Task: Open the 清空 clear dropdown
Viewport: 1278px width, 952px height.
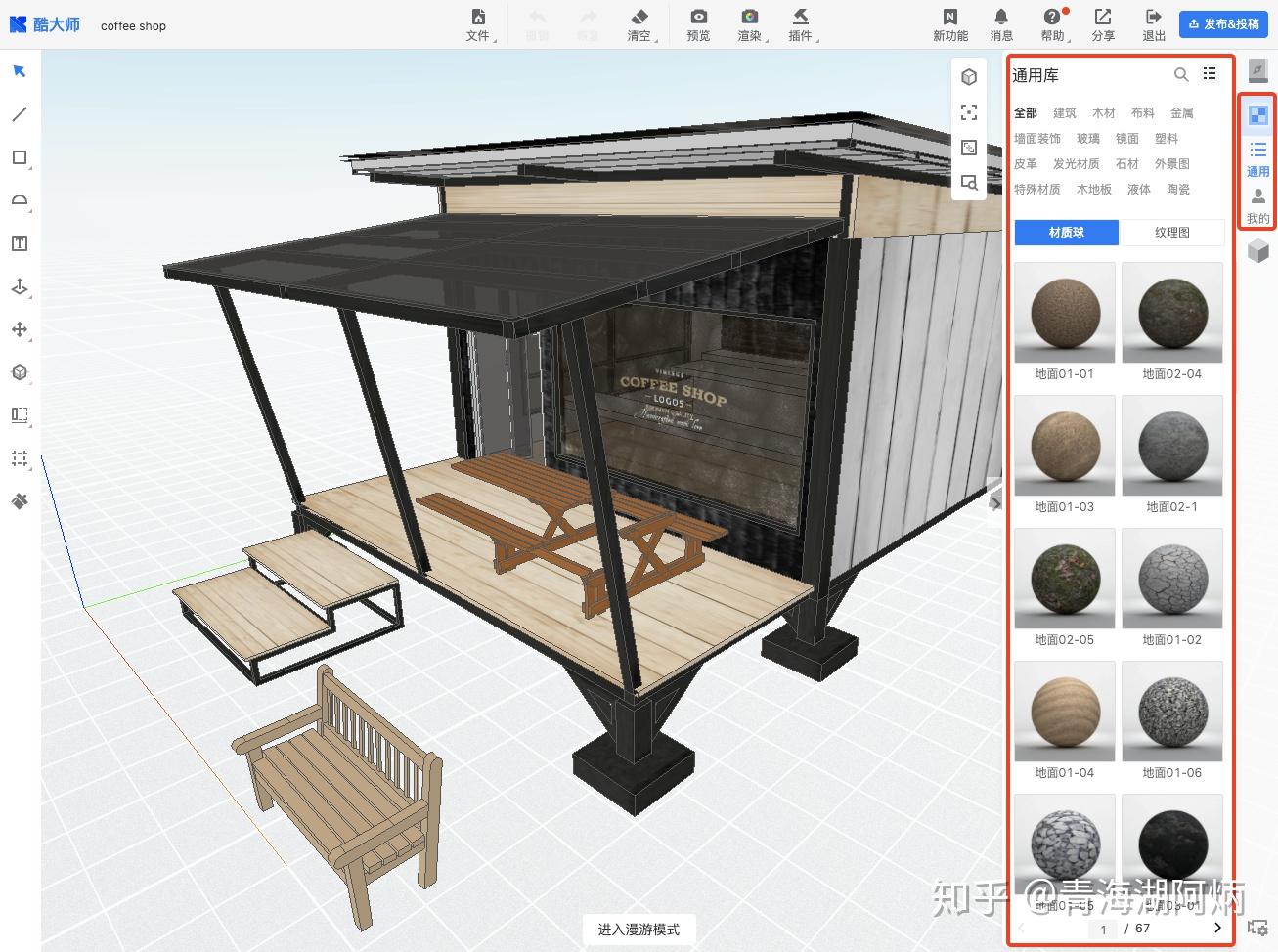Action: [x=639, y=25]
